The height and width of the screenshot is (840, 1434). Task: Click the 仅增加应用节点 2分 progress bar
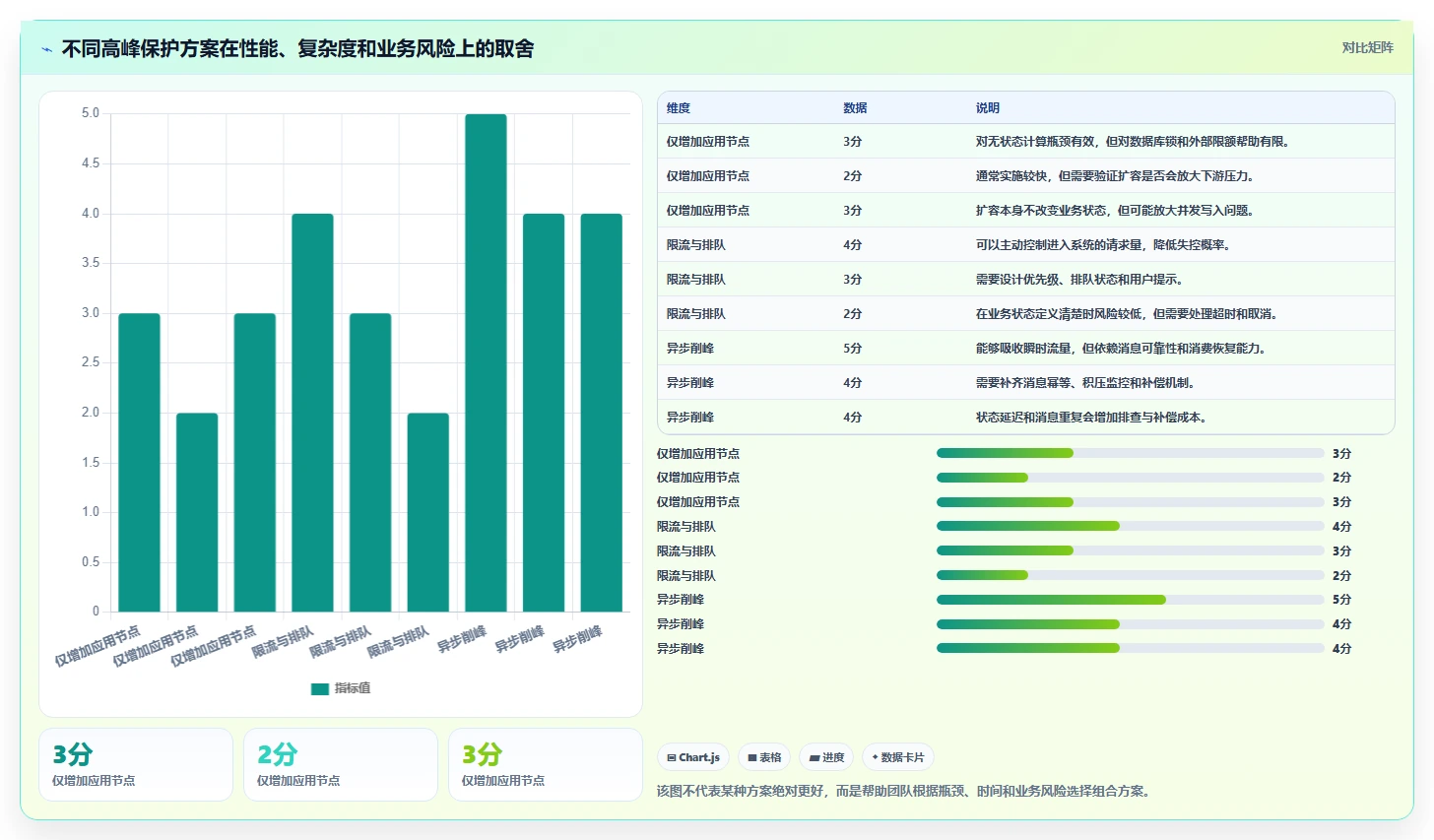(1130, 478)
